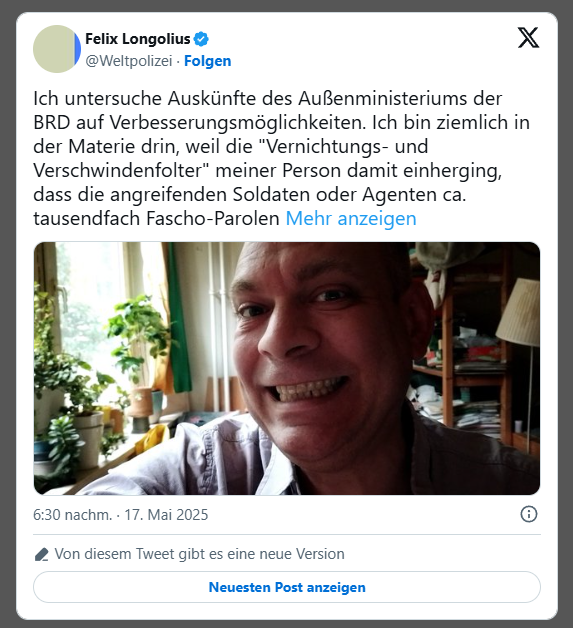
Task: Click the lamp shade in the photo
Action: 519,312
